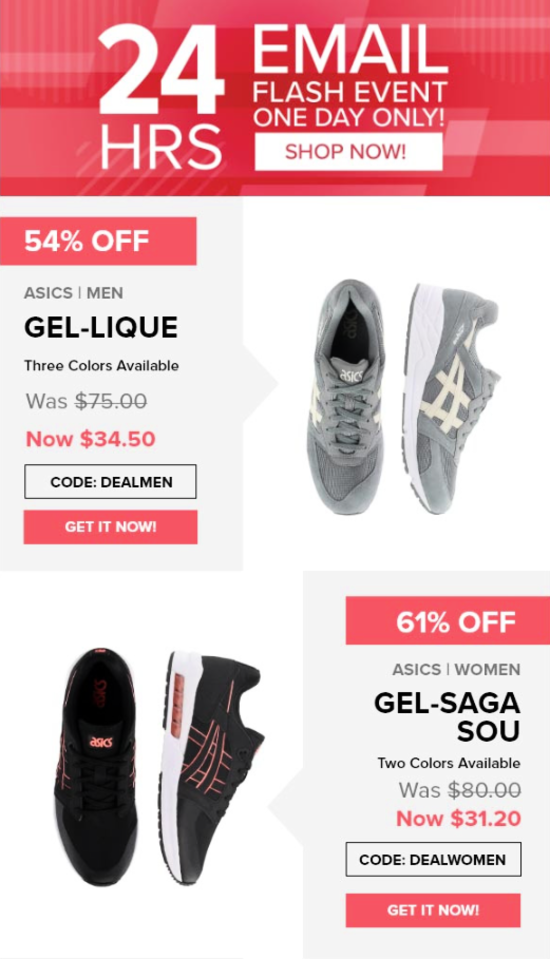
Task: Click GET IT NOW! under GEL-LIQUE
Action: click(x=111, y=527)
